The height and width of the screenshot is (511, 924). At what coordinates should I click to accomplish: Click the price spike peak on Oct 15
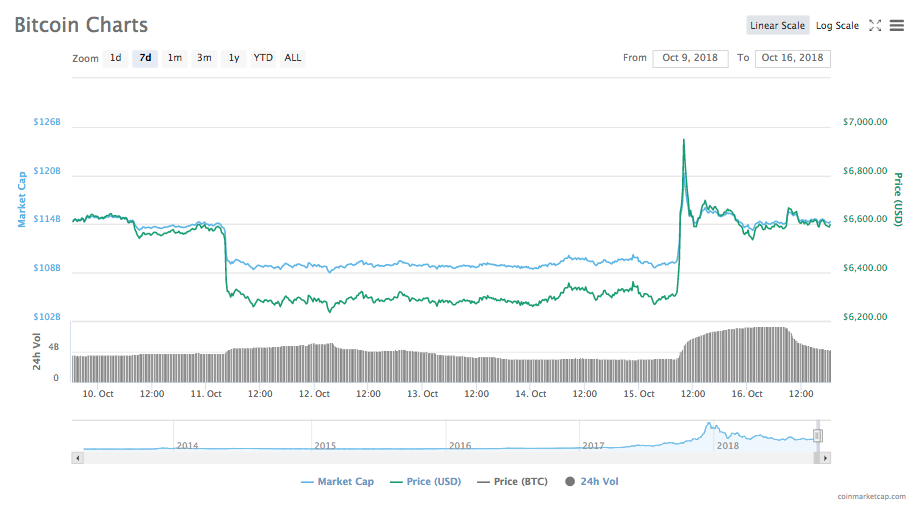point(684,140)
